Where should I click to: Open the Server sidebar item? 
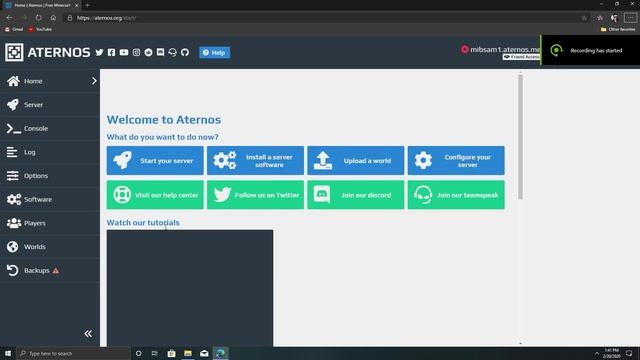(50, 105)
